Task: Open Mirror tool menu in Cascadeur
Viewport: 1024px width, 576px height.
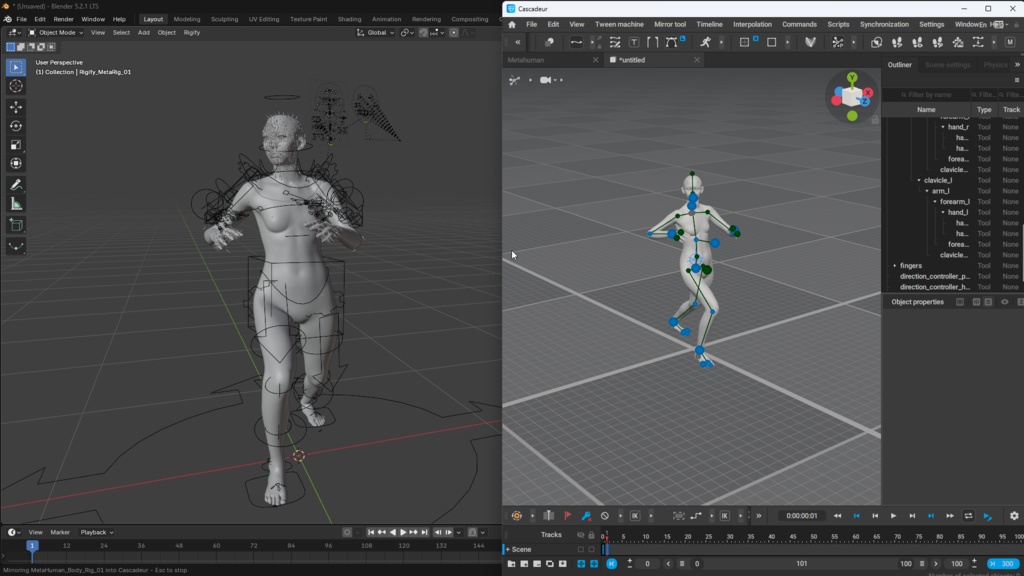Action: point(670,24)
